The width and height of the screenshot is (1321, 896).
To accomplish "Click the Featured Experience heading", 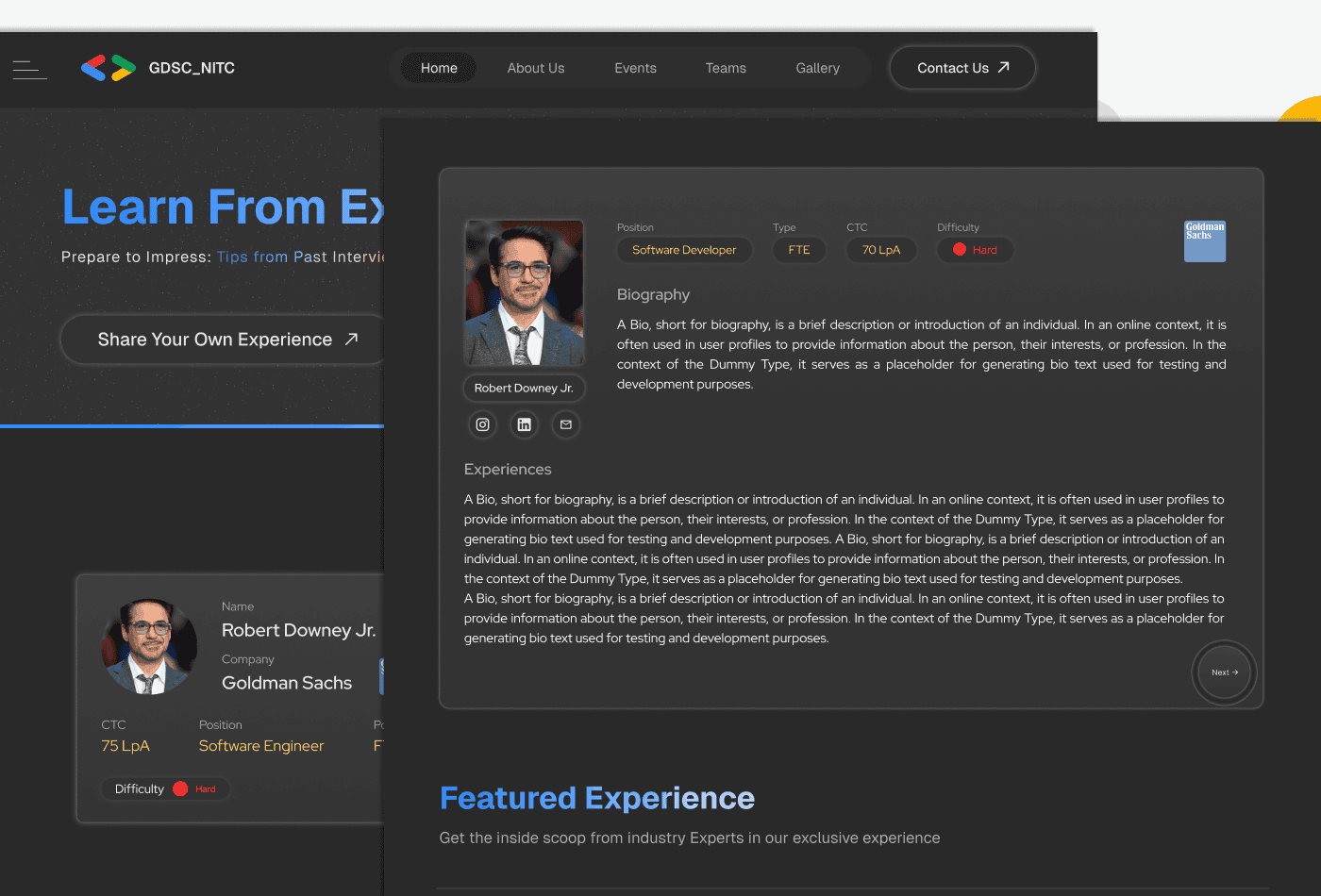I will [597, 798].
